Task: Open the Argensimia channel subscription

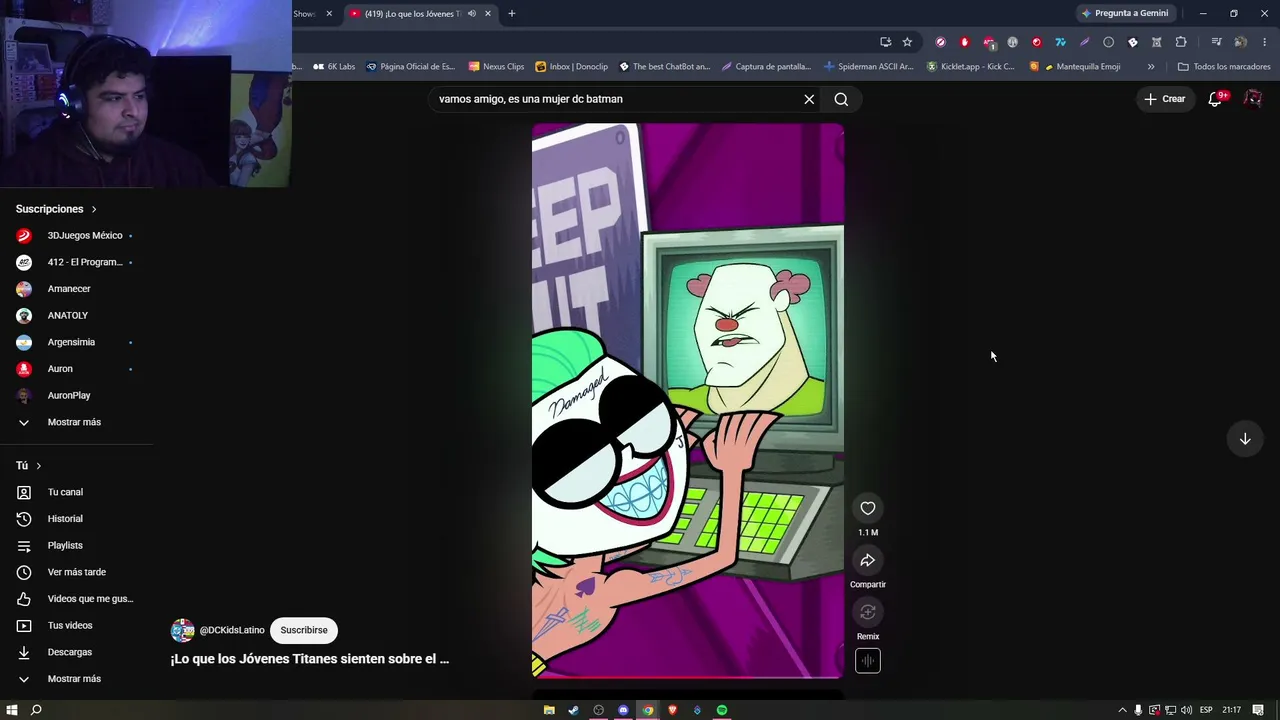Action: coord(76,342)
